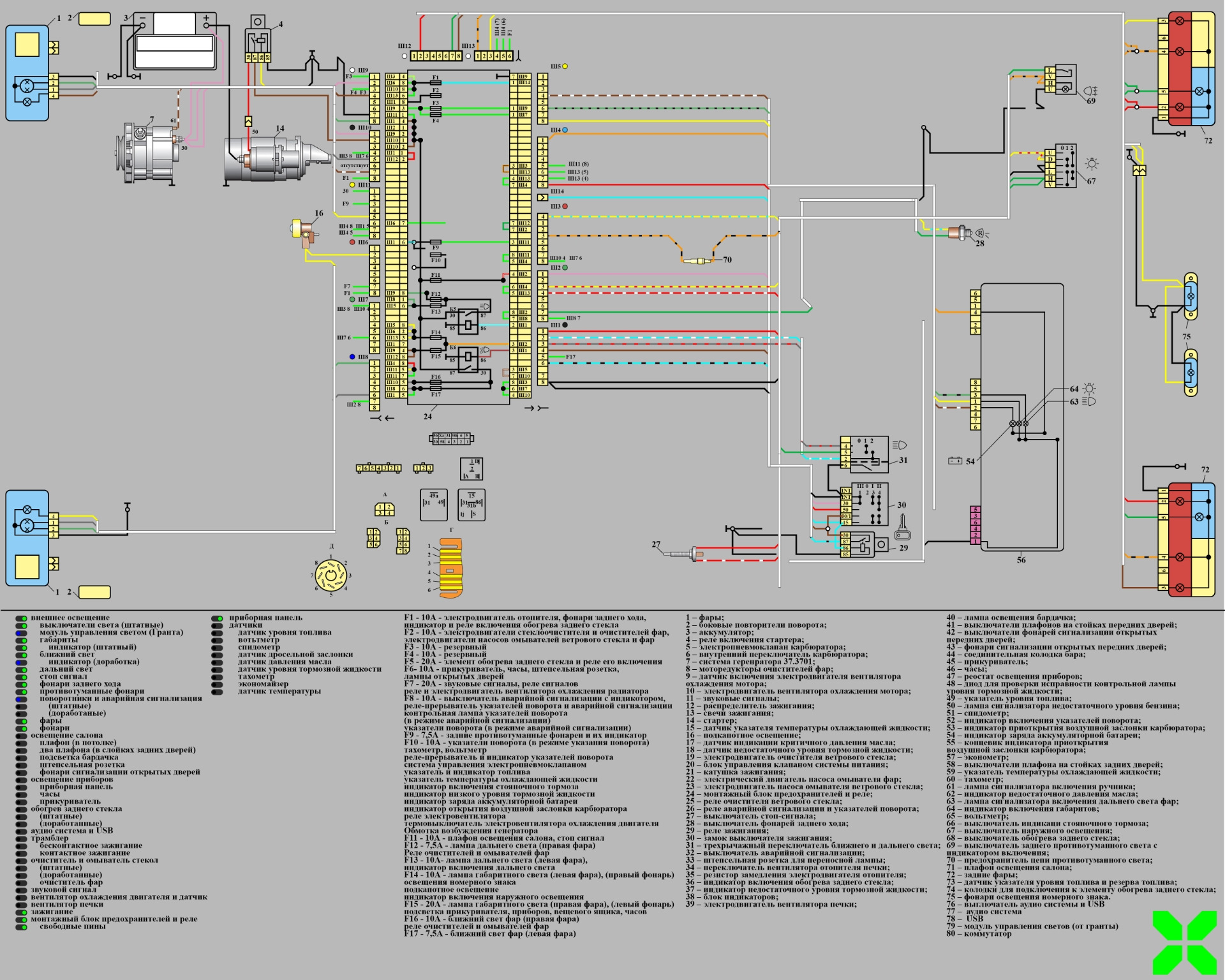The width and height of the screenshot is (1225, 980).
Task: Click the horn symbol numbered 16
Action: tap(305, 231)
